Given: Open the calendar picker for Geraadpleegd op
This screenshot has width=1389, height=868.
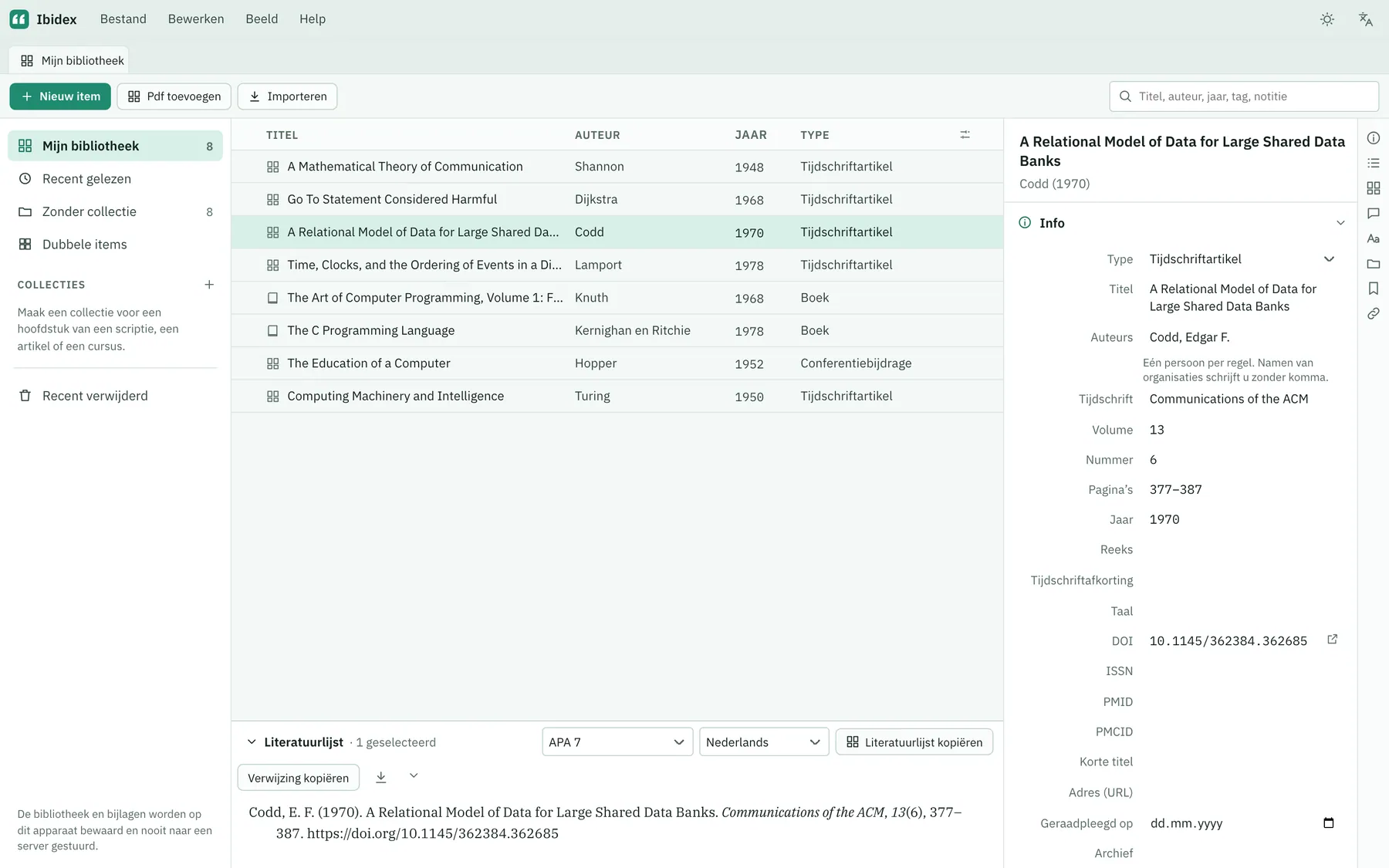Looking at the screenshot, I should [x=1328, y=822].
